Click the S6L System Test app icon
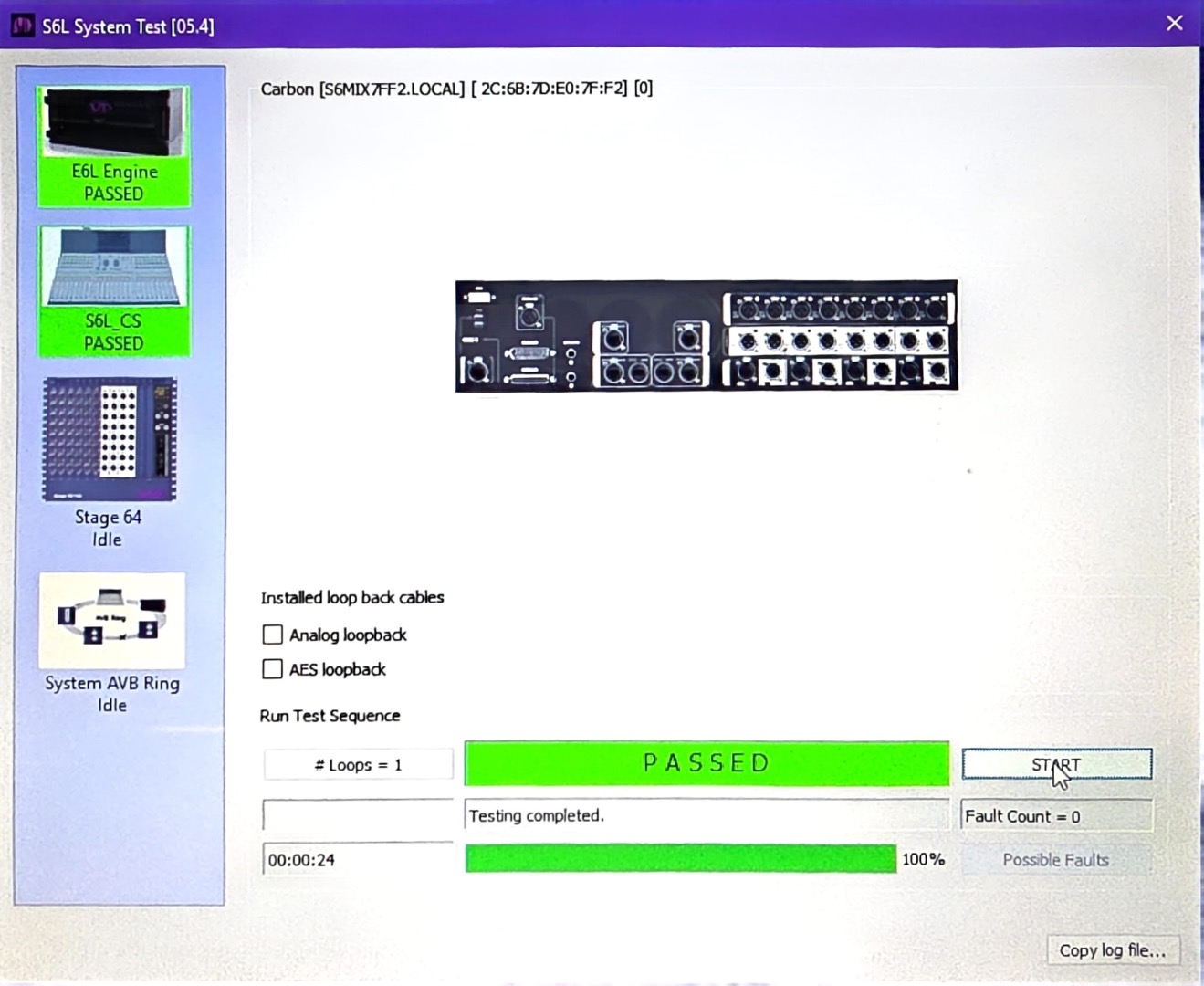The image size is (1204, 986). point(23,26)
